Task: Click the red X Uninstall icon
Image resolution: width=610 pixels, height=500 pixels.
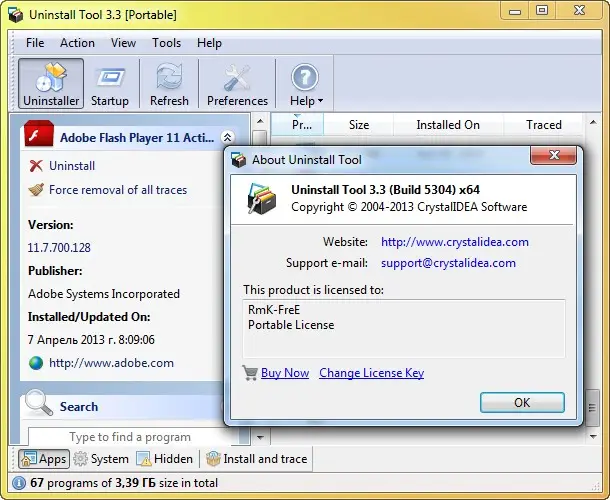Action: click(36, 166)
